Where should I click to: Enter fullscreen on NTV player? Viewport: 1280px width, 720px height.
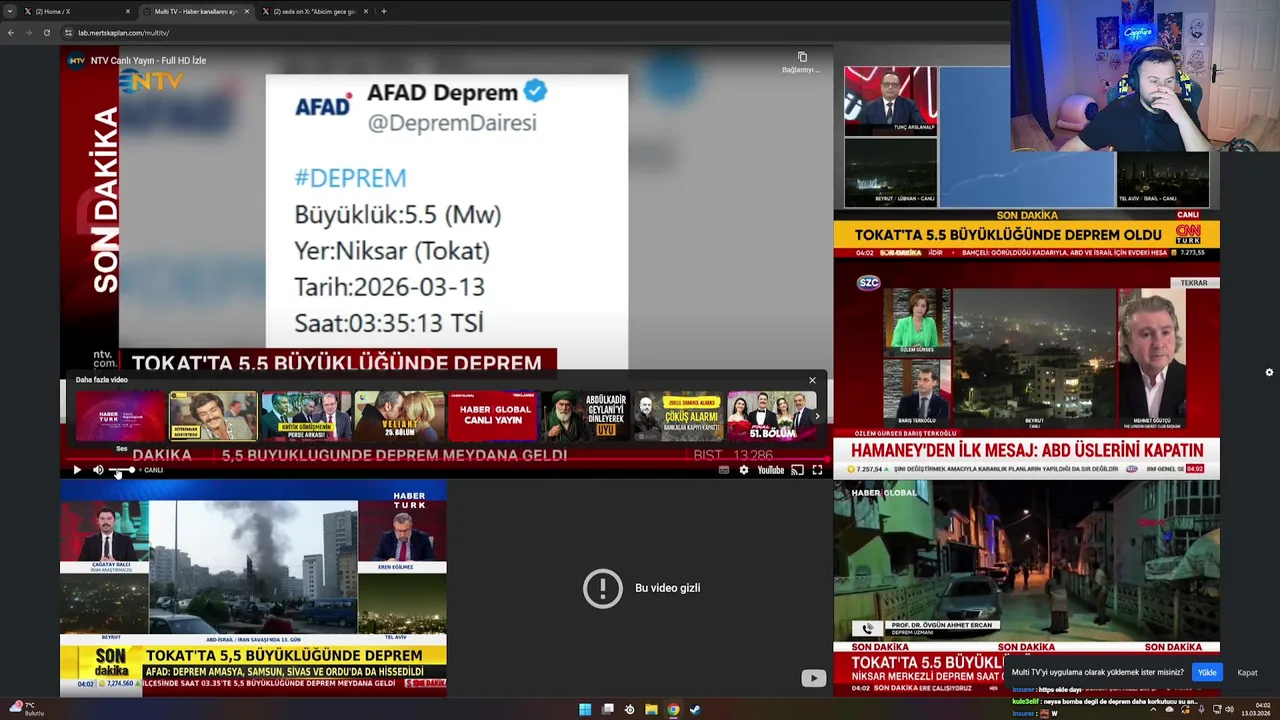[x=817, y=470]
